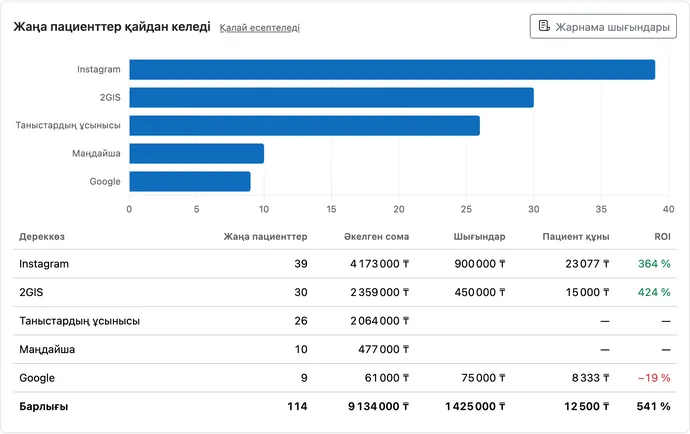
Task: Click the 12 500 ₸ total patient cost
Action: pos(587,407)
